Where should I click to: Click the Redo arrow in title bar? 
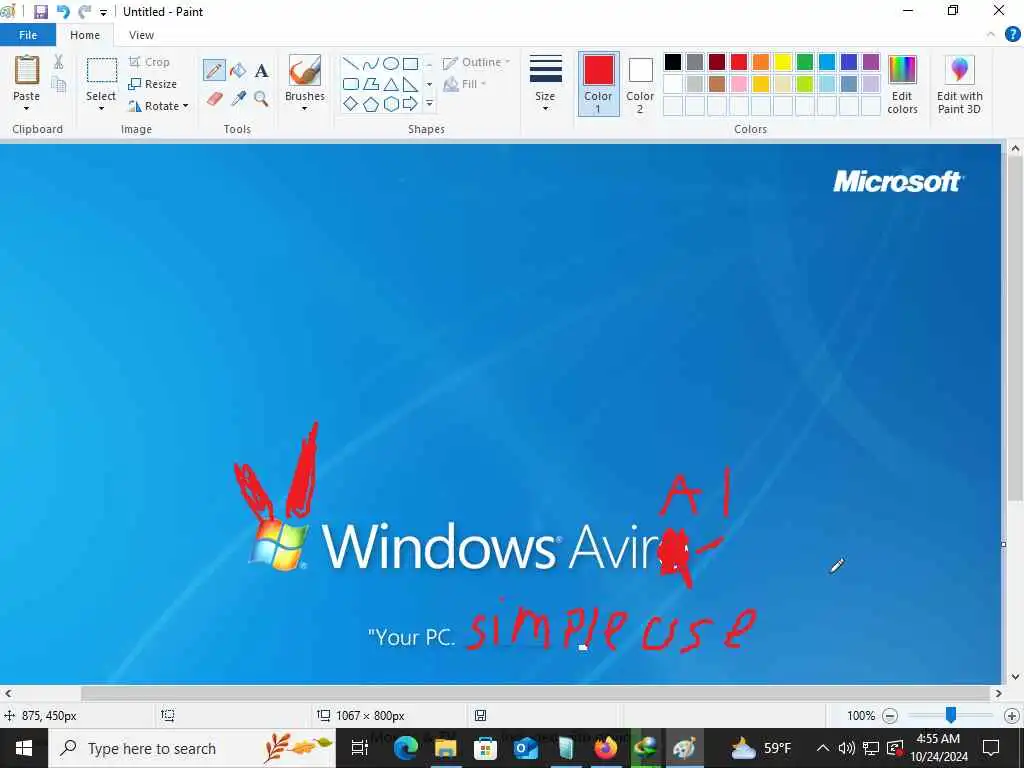click(x=84, y=12)
